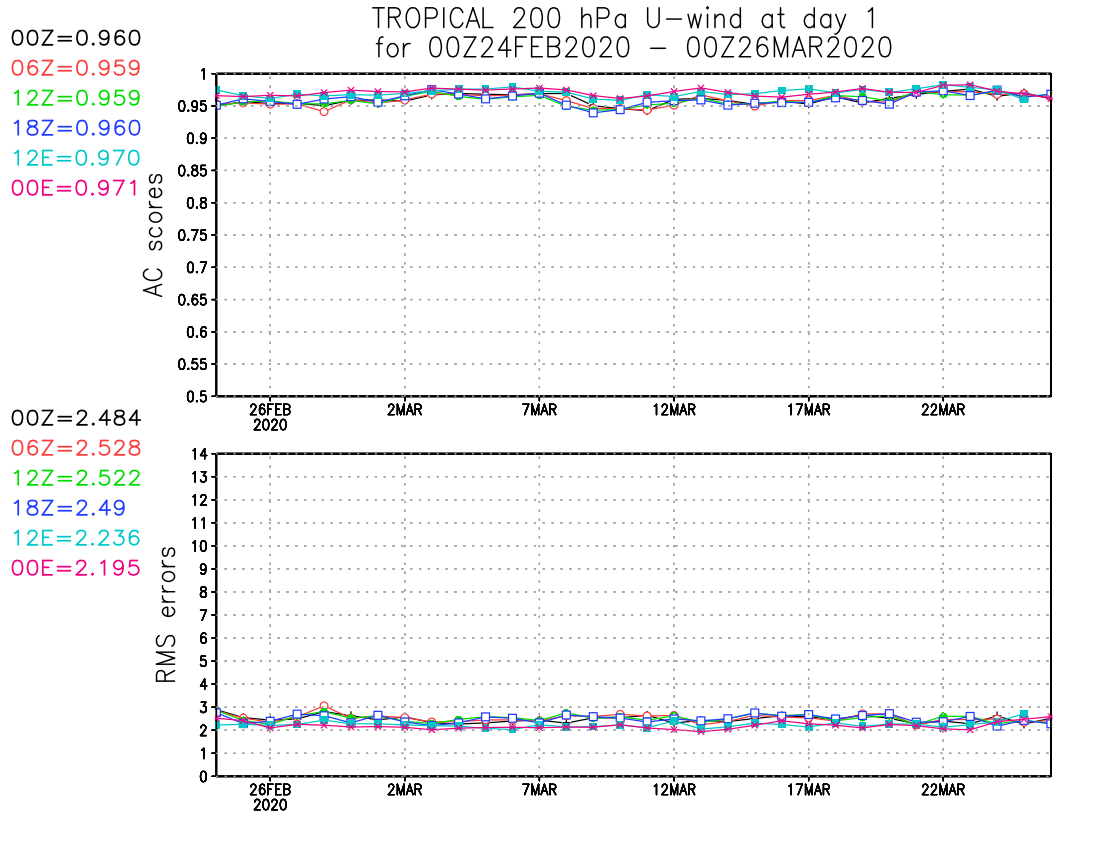Click the '26FEB 2020' label under the RMS chart
Viewport: 1100px width, 850px height.
point(270,797)
